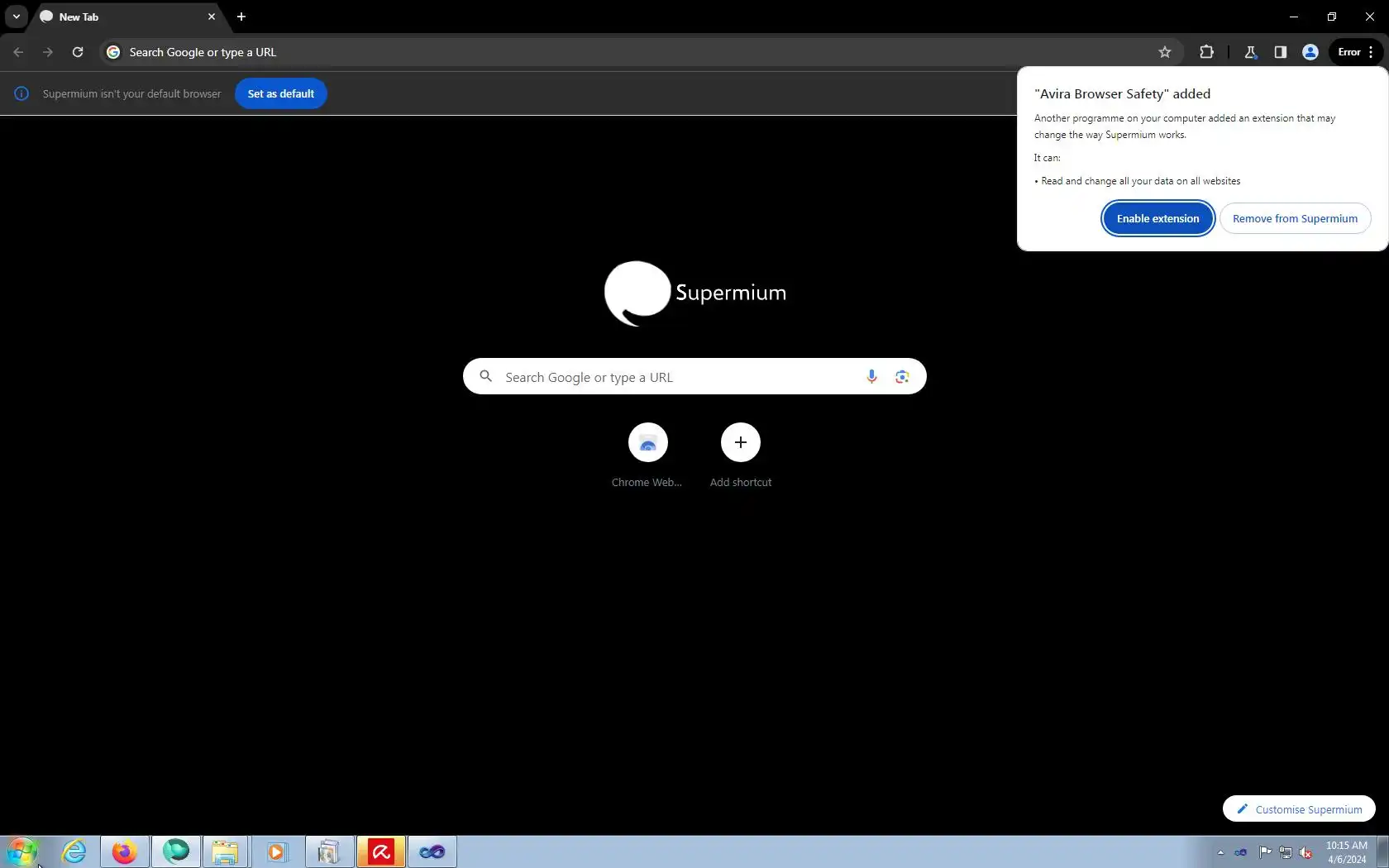
Task: Open Windows Media Player from taskbar
Action: (277, 851)
